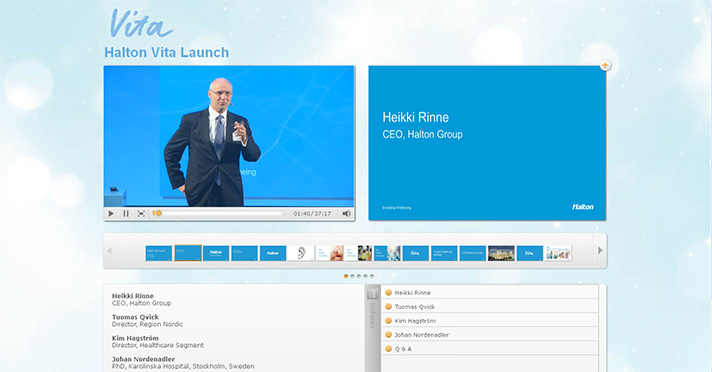712x372 pixels.
Task: Open the Indexes panel tab icon
Action: point(372,293)
